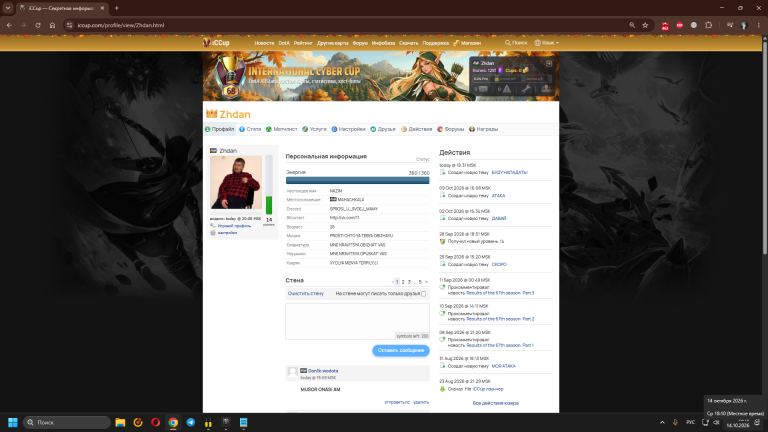Open the warnings triangle icon in user panel

[x=506, y=89]
